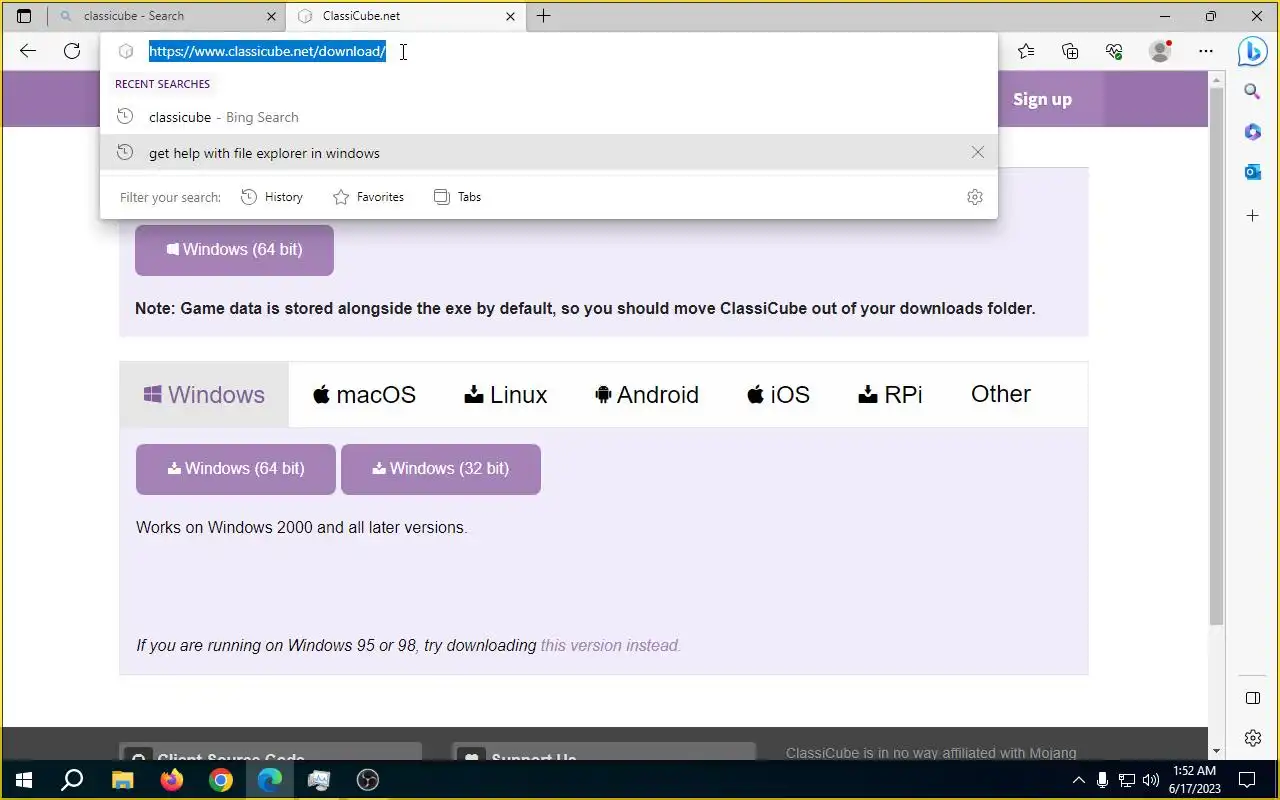This screenshot has height=800, width=1280.
Task: Open notification center icon
Action: click(1247, 780)
